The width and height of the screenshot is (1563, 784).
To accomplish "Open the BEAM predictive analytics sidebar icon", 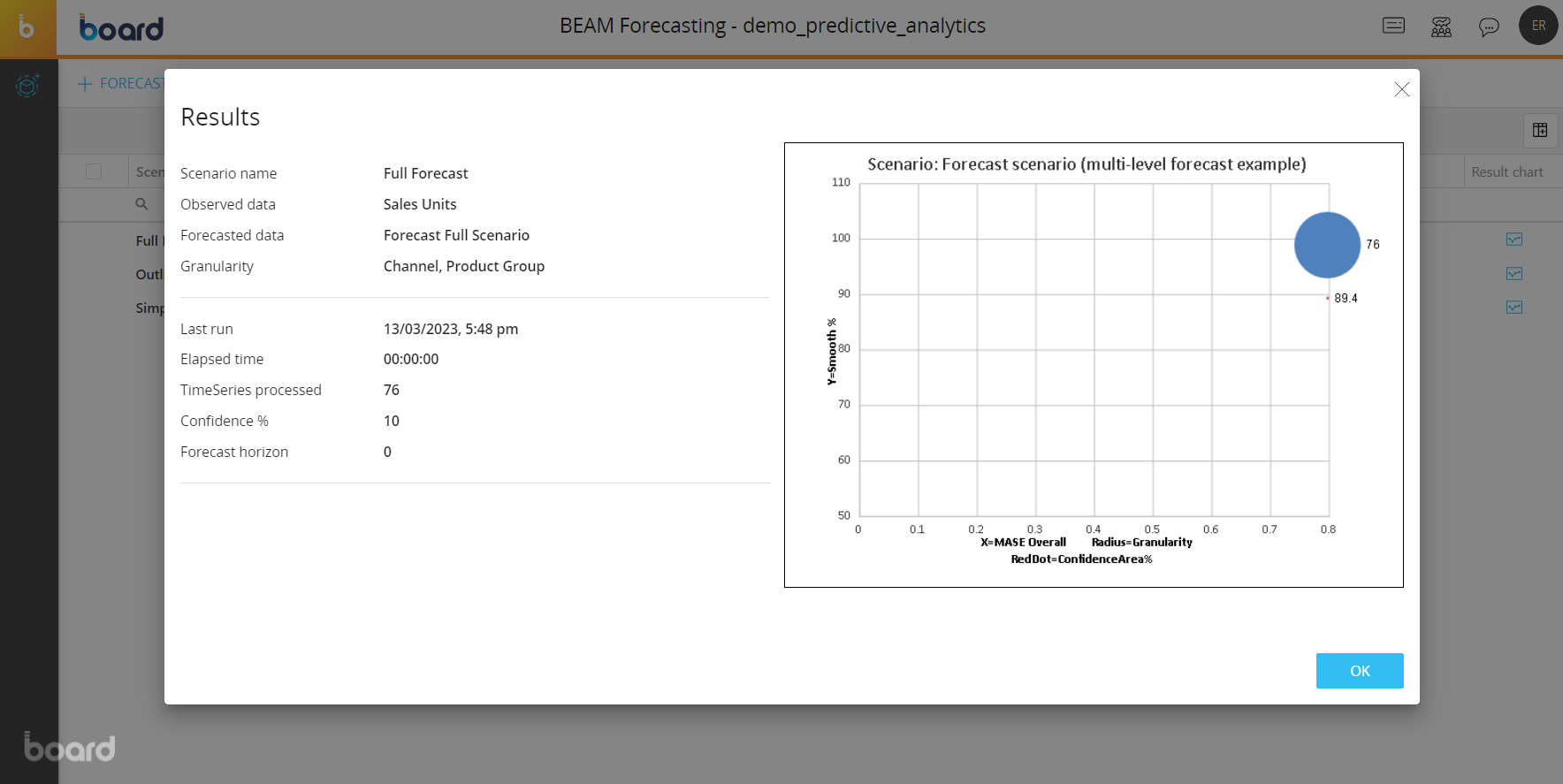I will pos(27,86).
